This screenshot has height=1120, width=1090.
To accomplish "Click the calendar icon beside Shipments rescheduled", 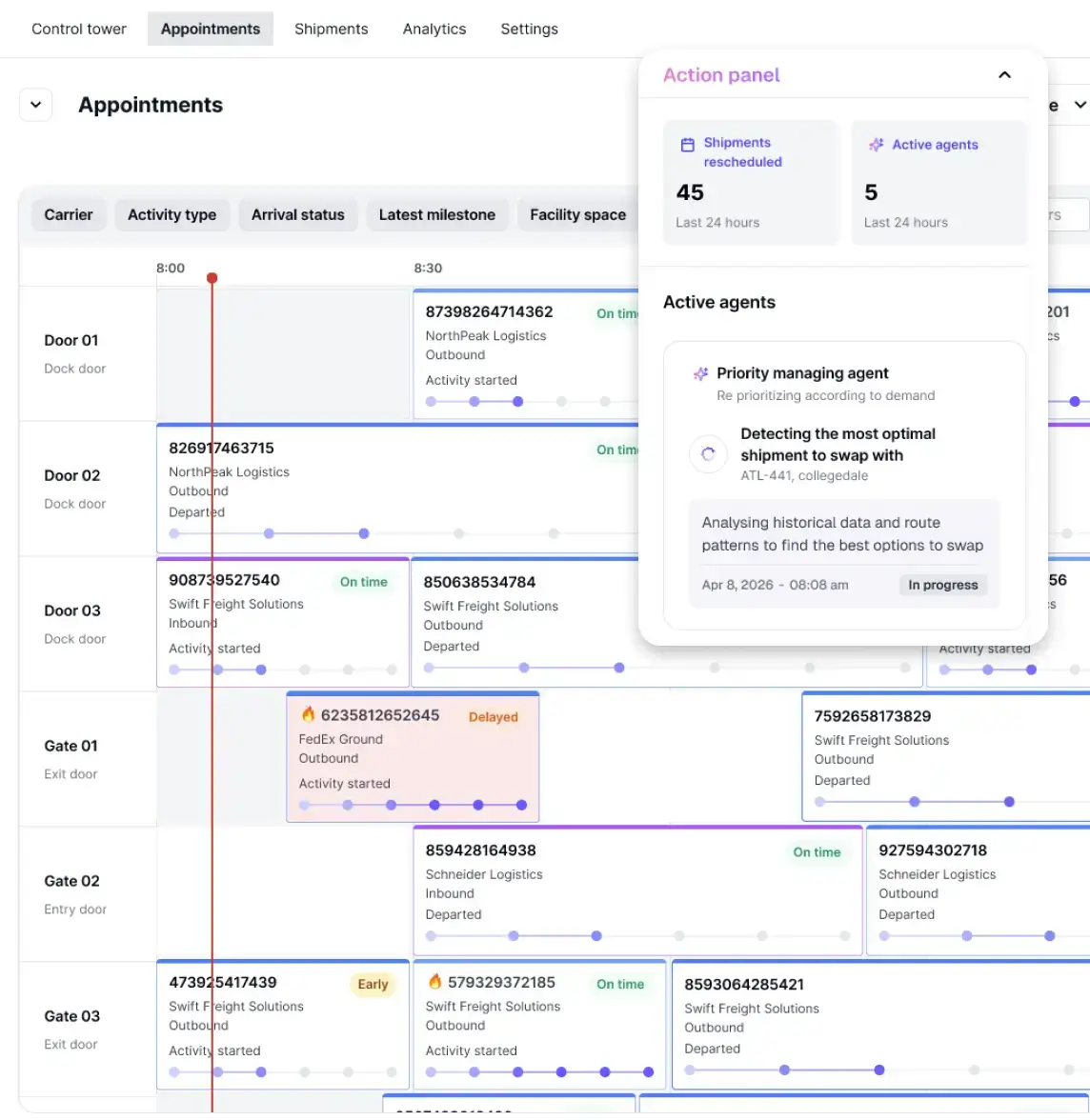I will (x=687, y=145).
